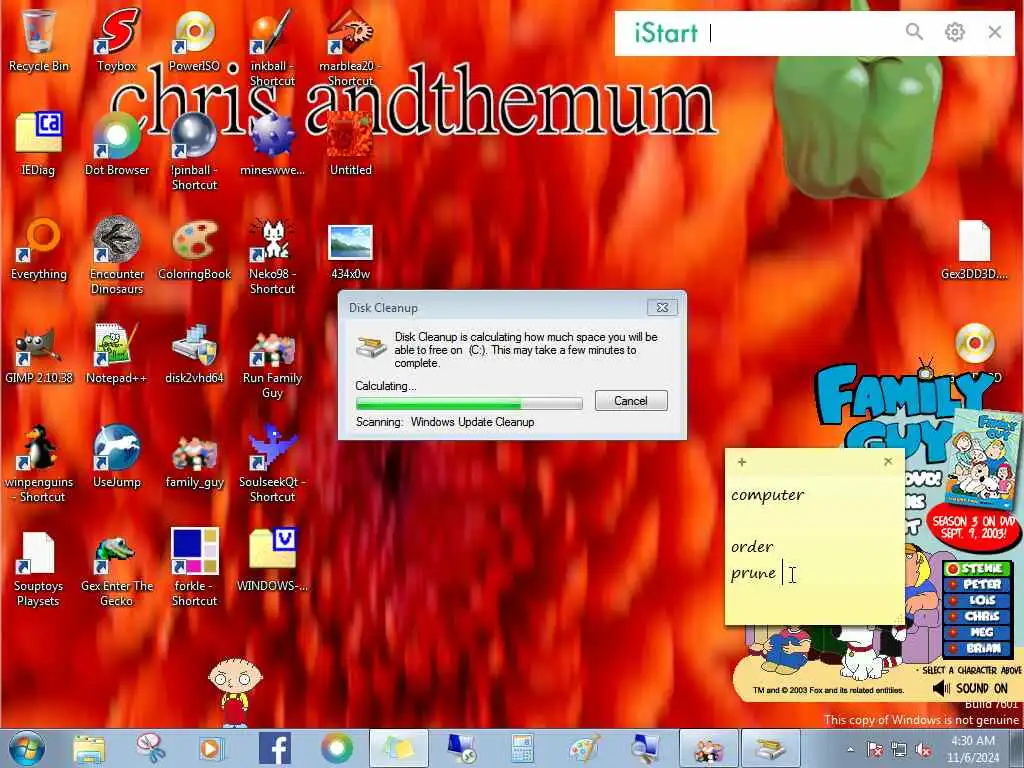1024x768 pixels.
Task: Delete the sticky note with X
Action: (x=888, y=461)
